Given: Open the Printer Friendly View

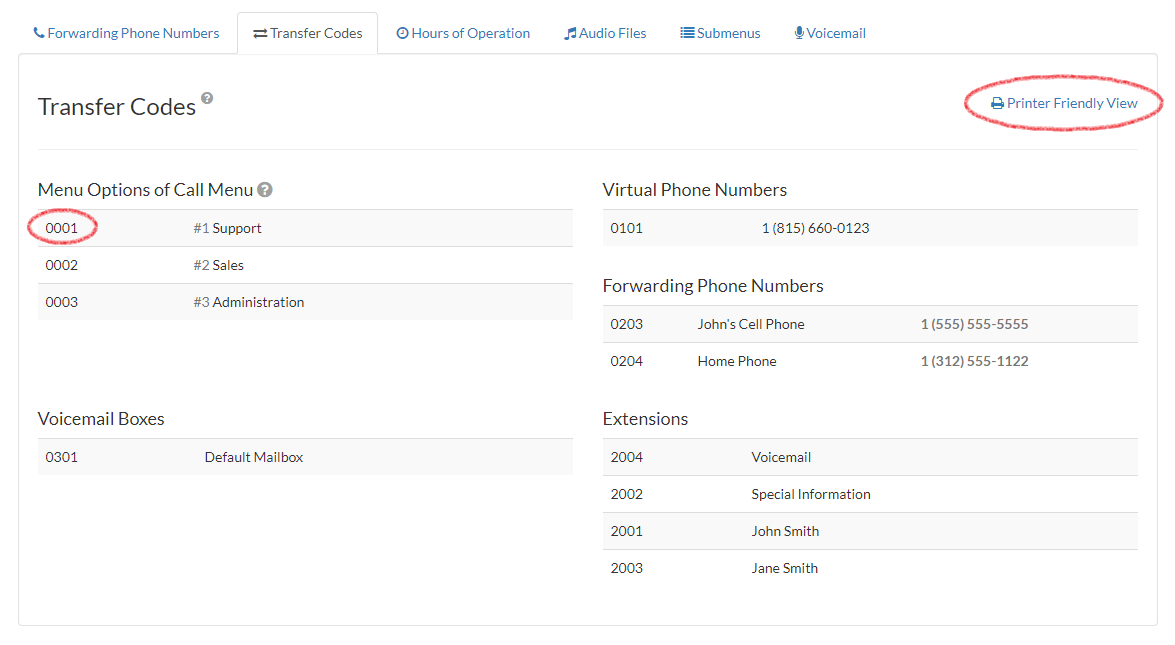Looking at the screenshot, I should pyautogui.click(x=1063, y=102).
